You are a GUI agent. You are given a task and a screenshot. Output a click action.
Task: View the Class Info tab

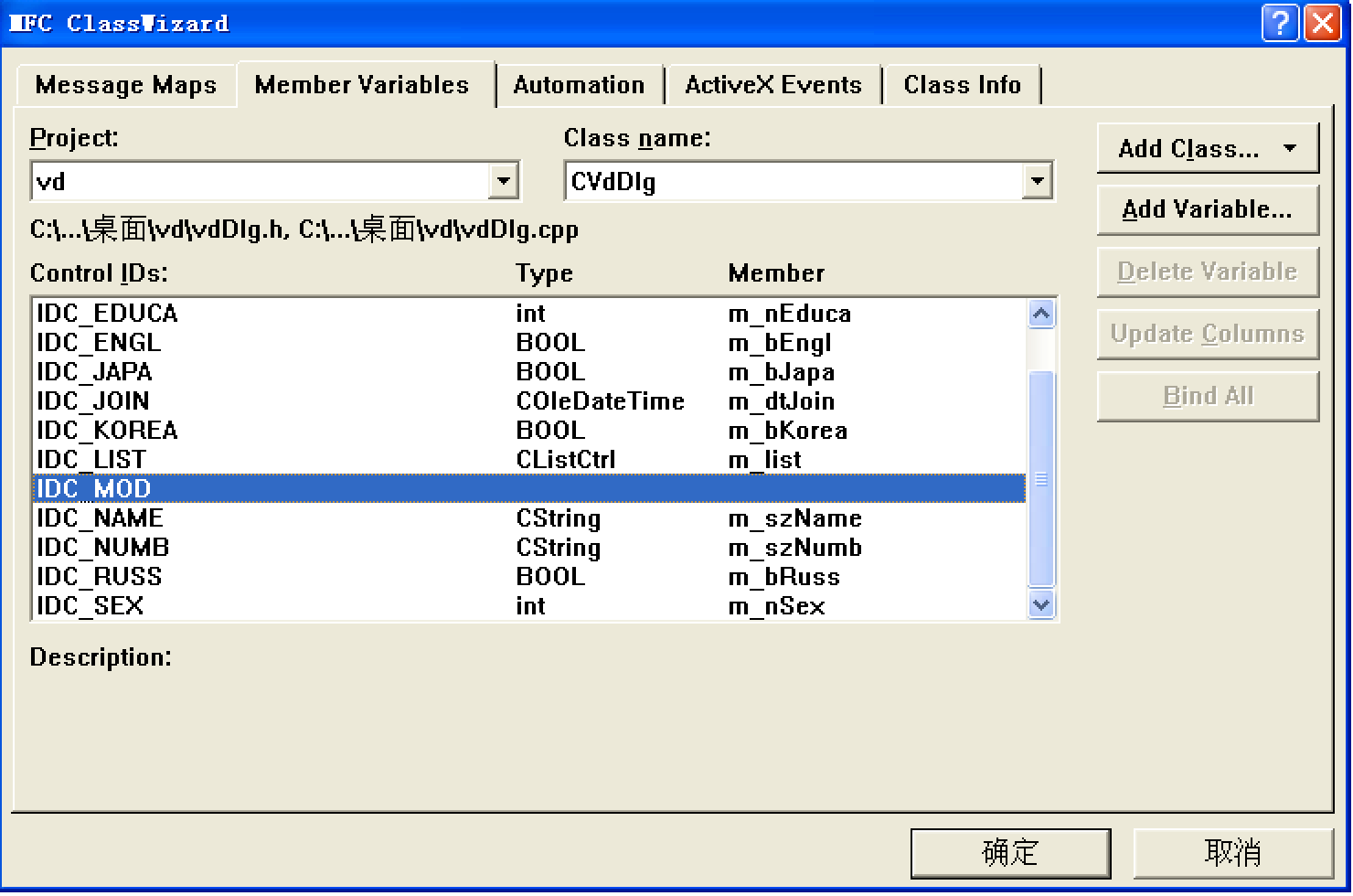click(x=962, y=84)
